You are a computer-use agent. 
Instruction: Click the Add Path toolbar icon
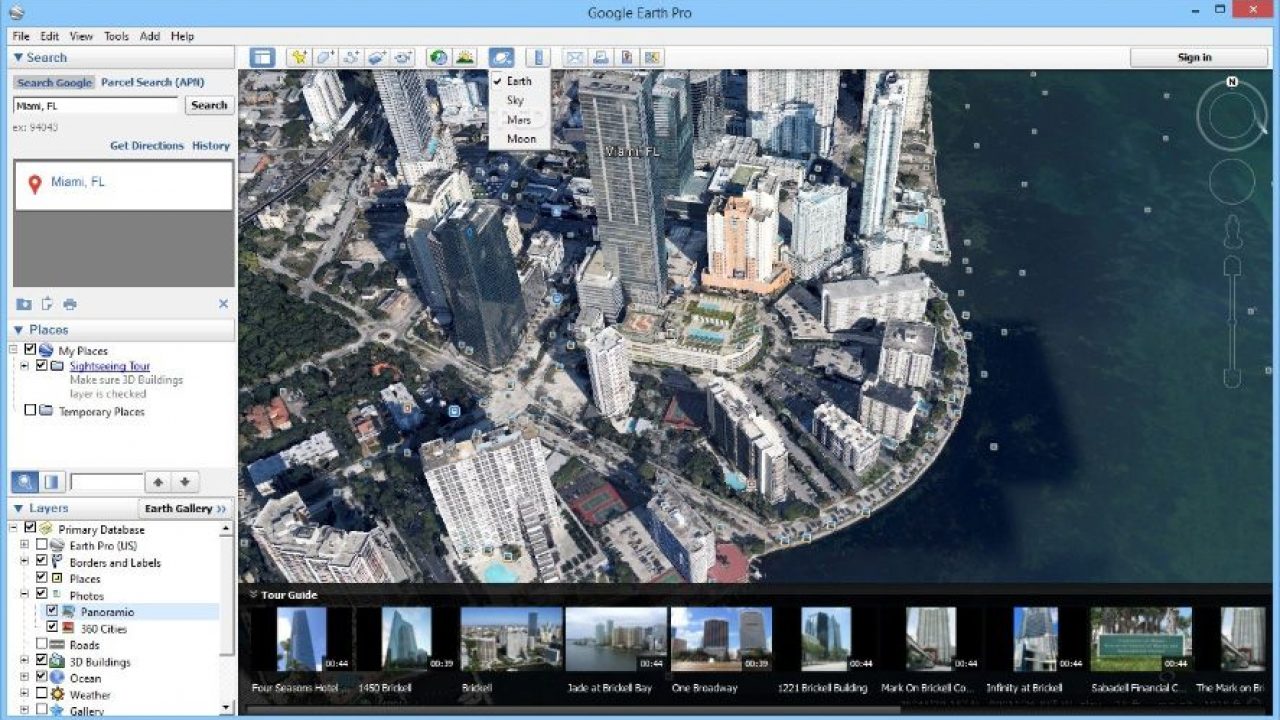(x=351, y=57)
